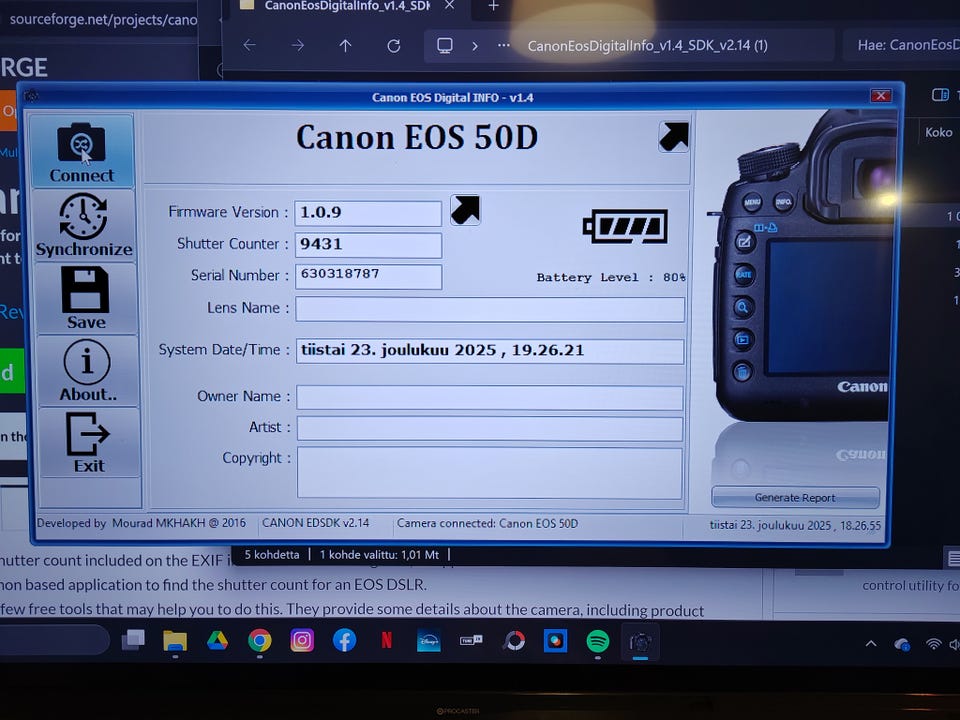Click arrow icon beside Canon EOS 50D title
This screenshot has height=720, width=960.
673,137
